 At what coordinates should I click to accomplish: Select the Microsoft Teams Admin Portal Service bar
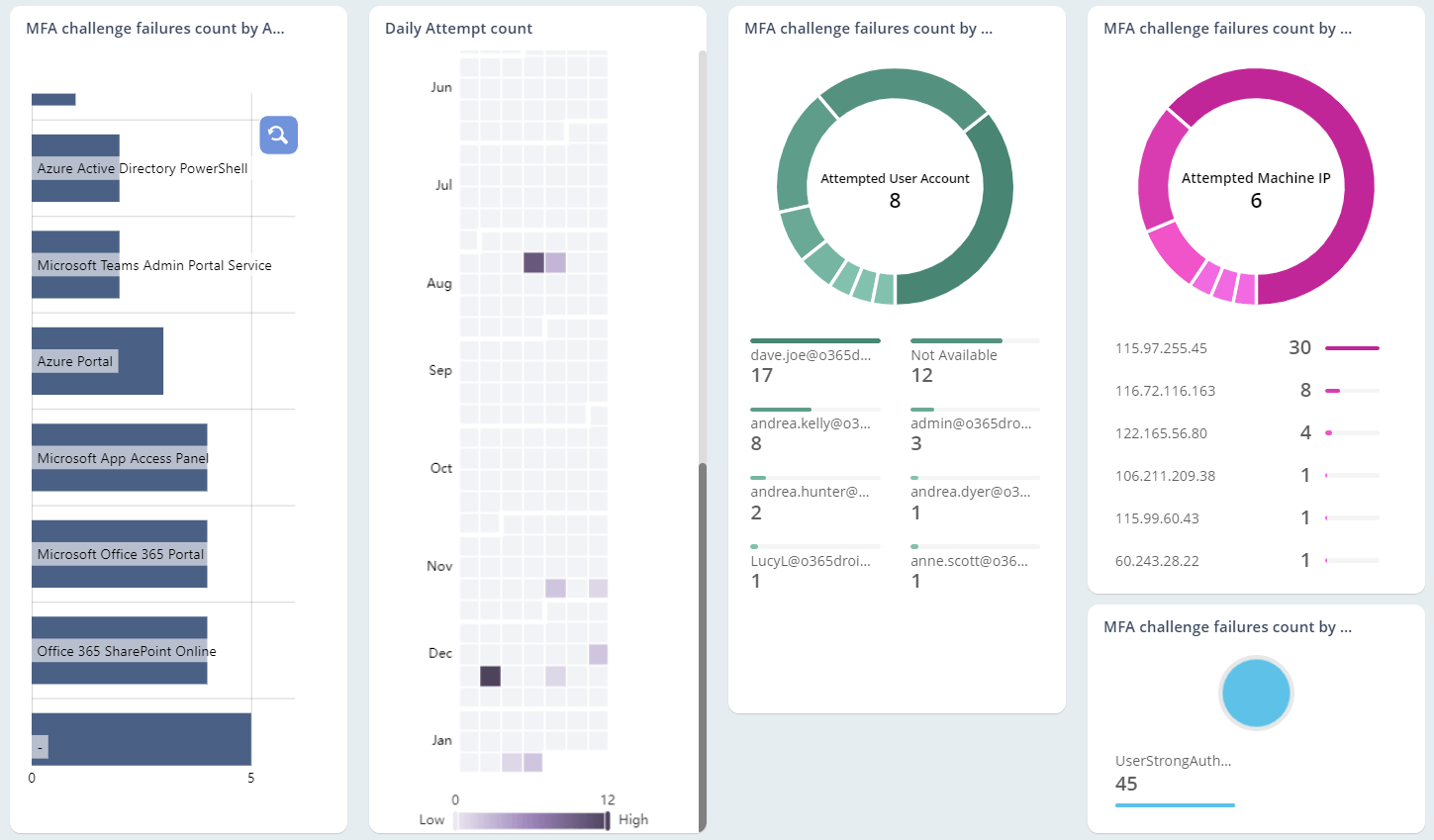coord(75,265)
